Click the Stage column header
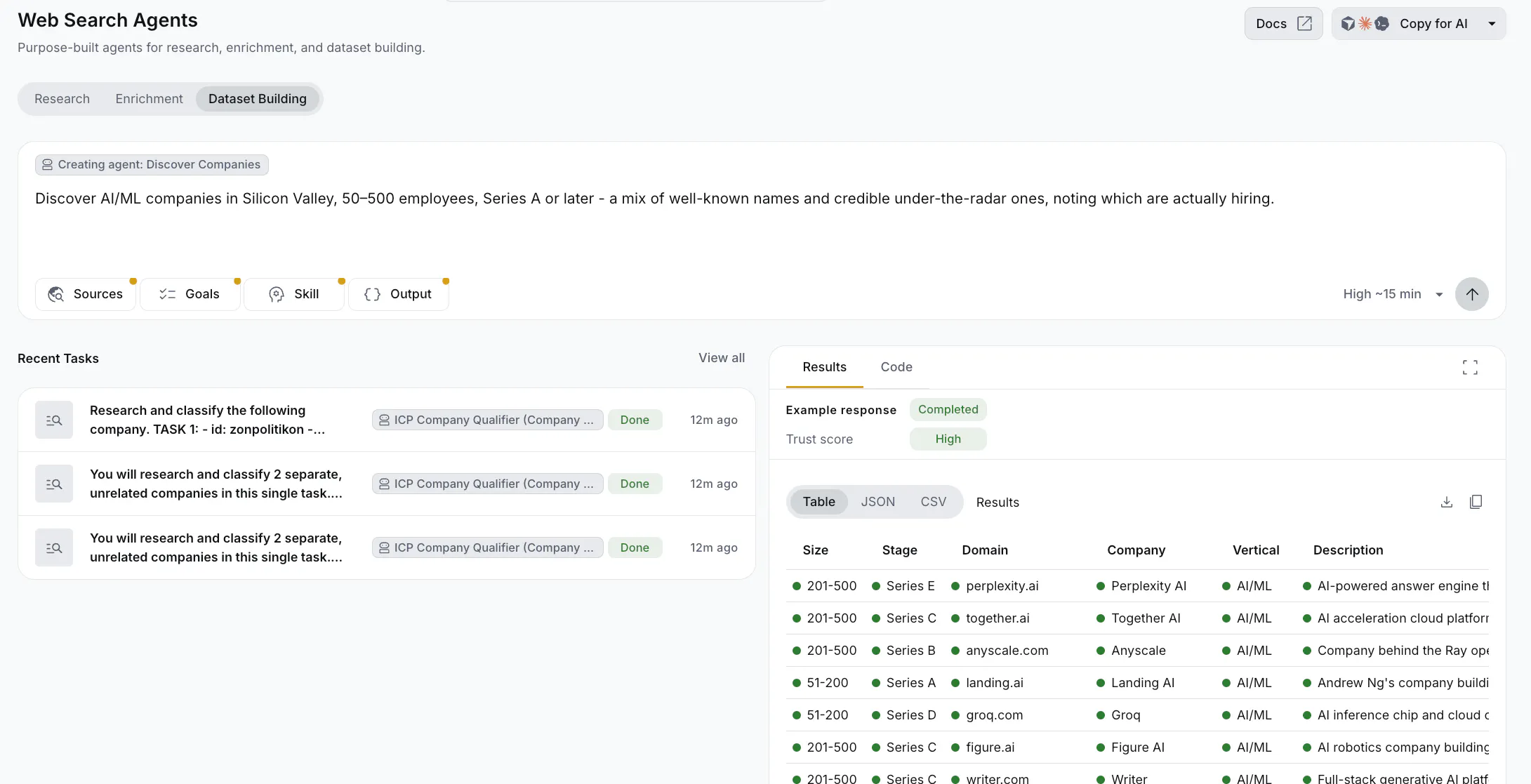The width and height of the screenshot is (1531, 784). 899,550
